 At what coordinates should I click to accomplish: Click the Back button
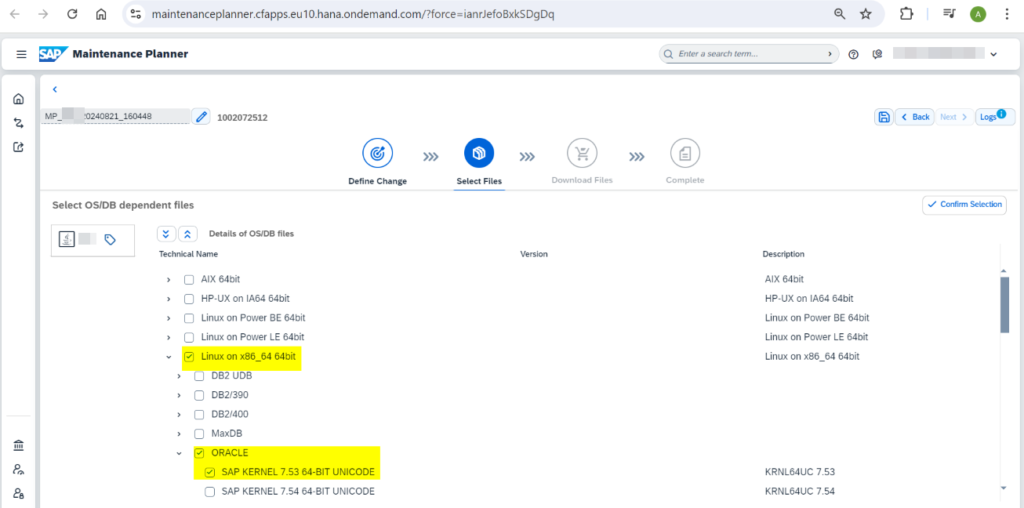coord(914,117)
